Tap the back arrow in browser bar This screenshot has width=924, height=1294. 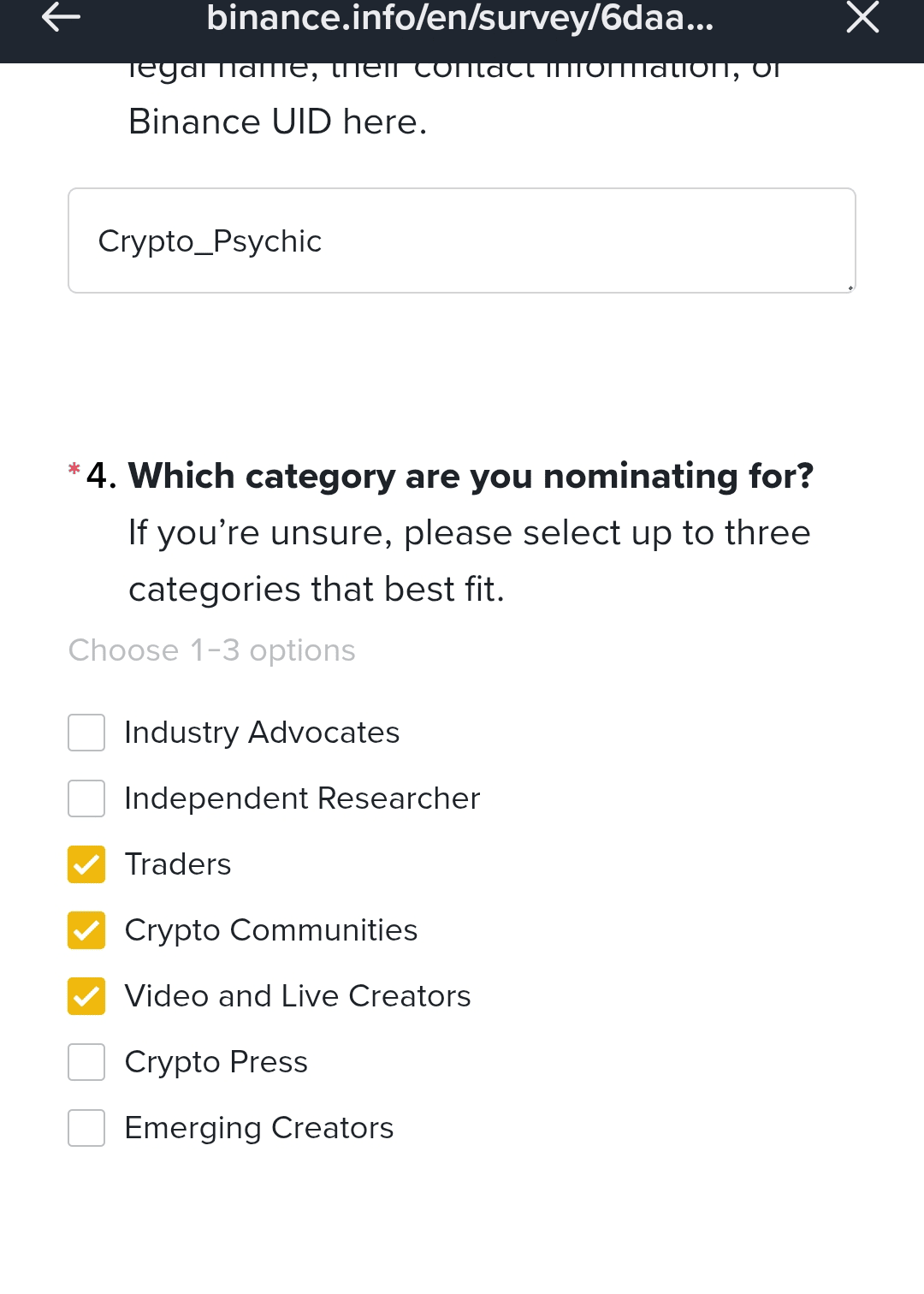tap(61, 17)
